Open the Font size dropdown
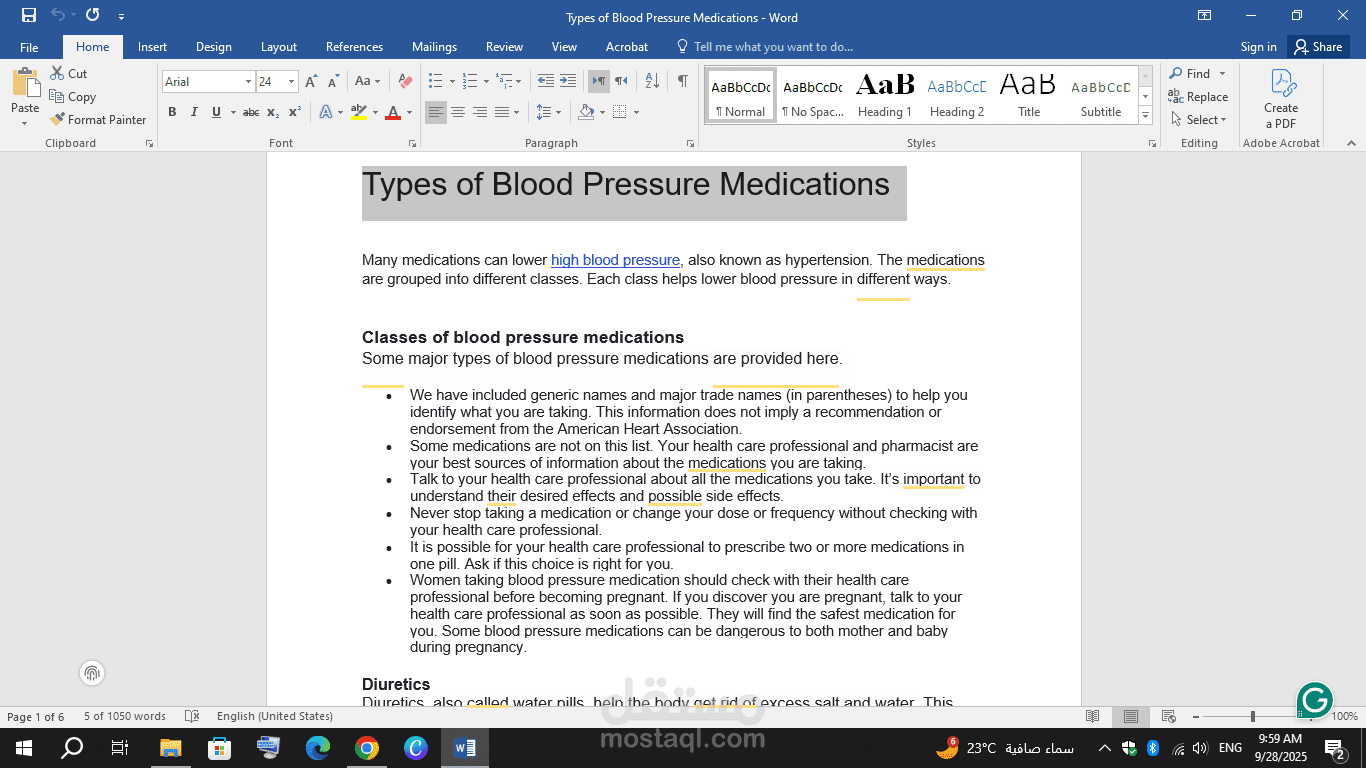The width and height of the screenshot is (1366, 768). [290, 81]
